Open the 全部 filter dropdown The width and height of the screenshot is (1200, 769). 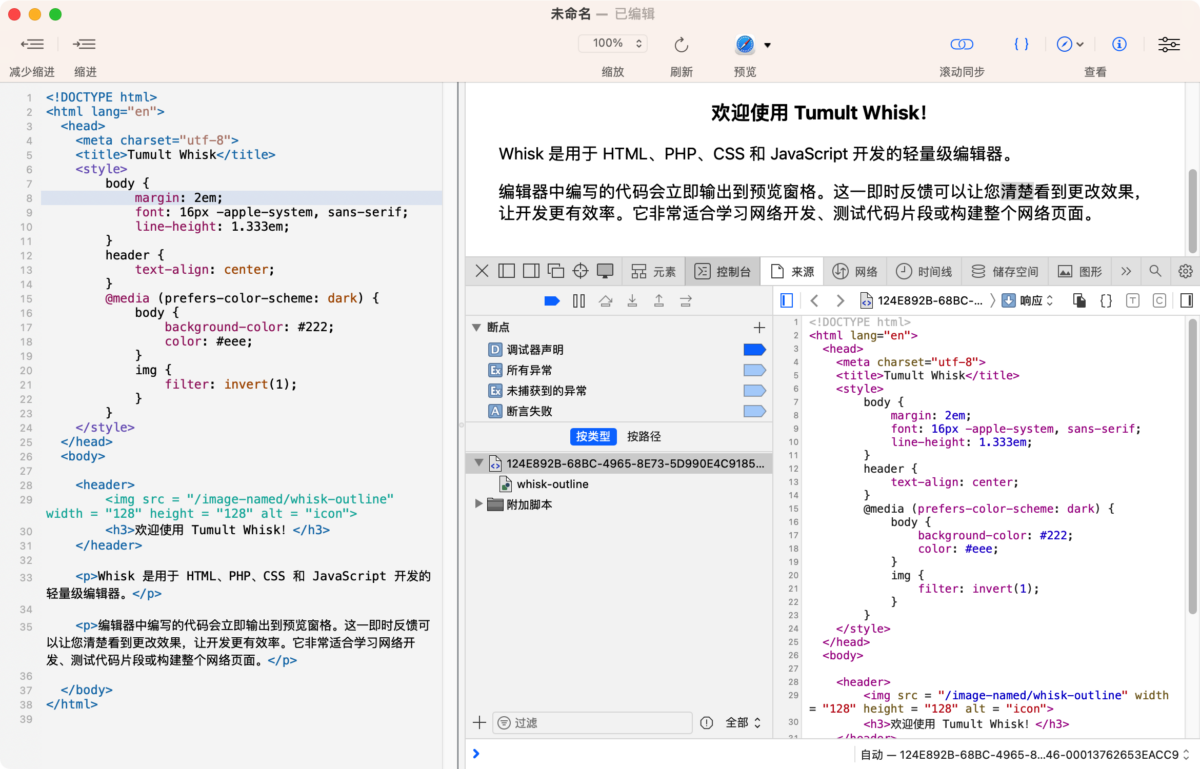743,722
